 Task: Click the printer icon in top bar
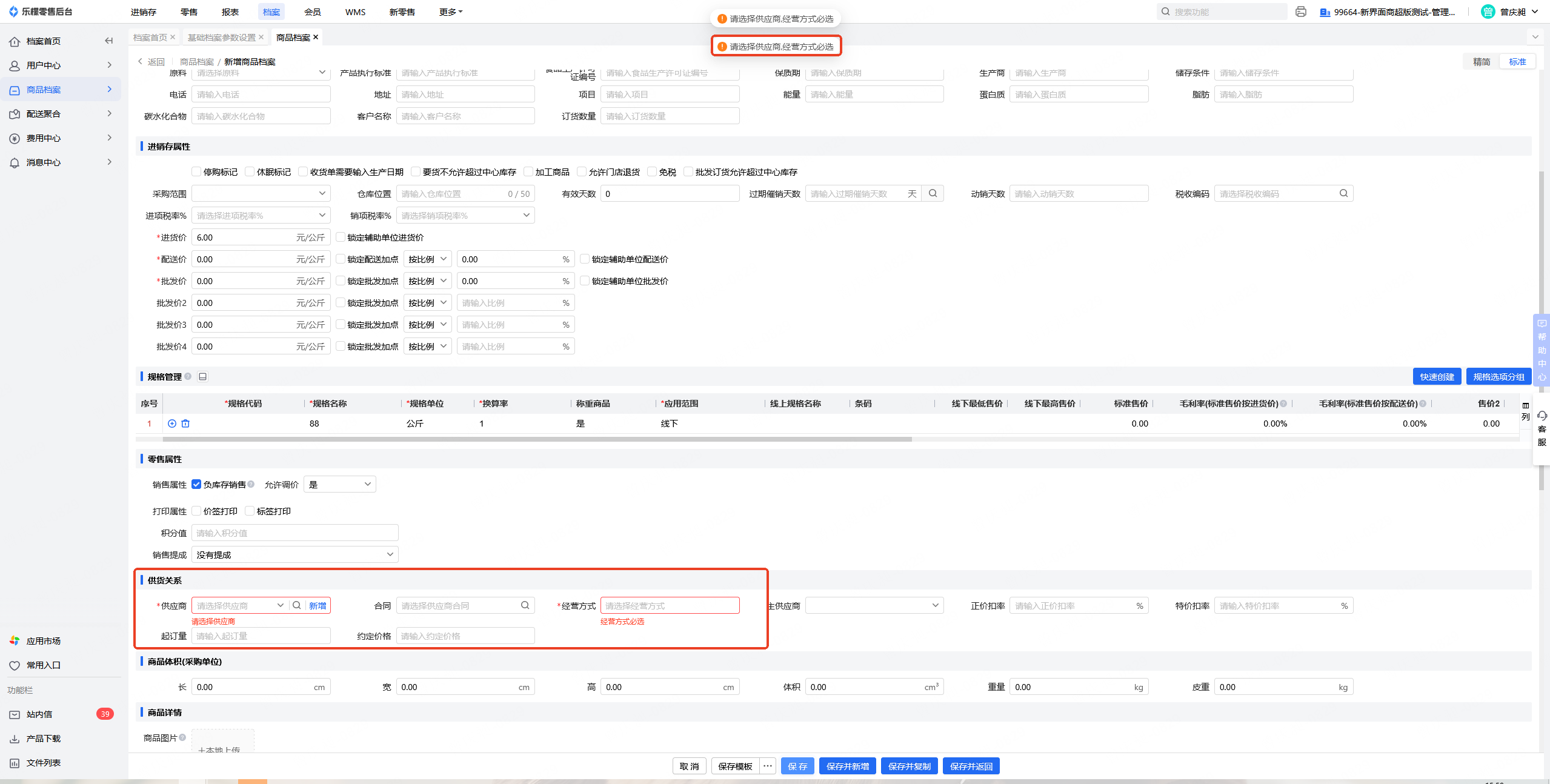(1300, 12)
